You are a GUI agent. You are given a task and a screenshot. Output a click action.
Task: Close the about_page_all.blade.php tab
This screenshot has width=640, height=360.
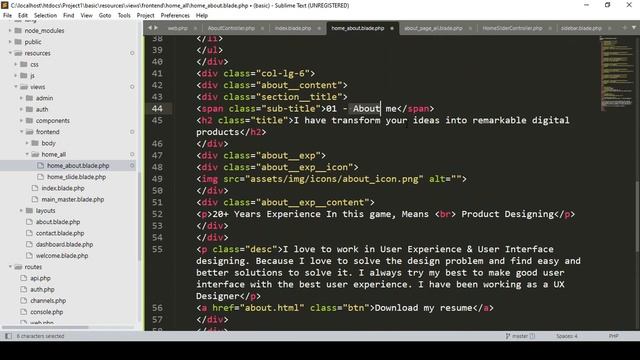pos(470,28)
